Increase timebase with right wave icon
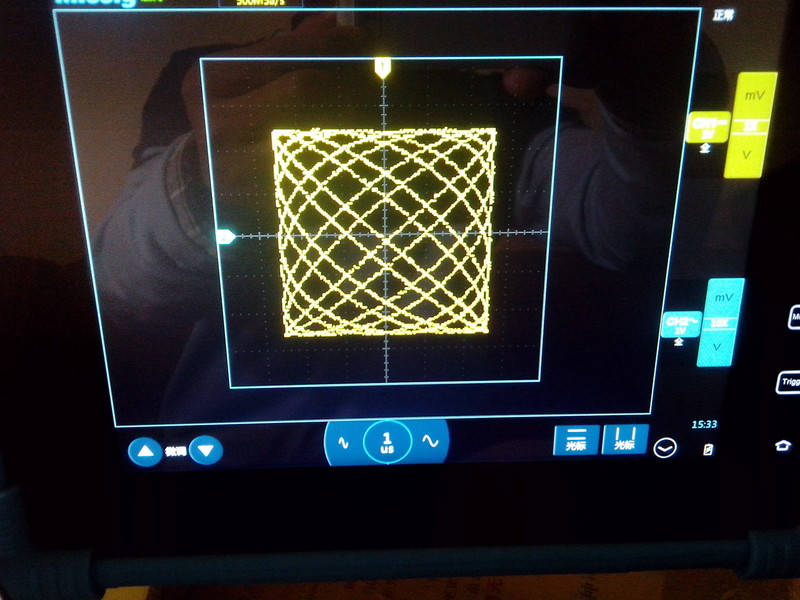 [431, 441]
